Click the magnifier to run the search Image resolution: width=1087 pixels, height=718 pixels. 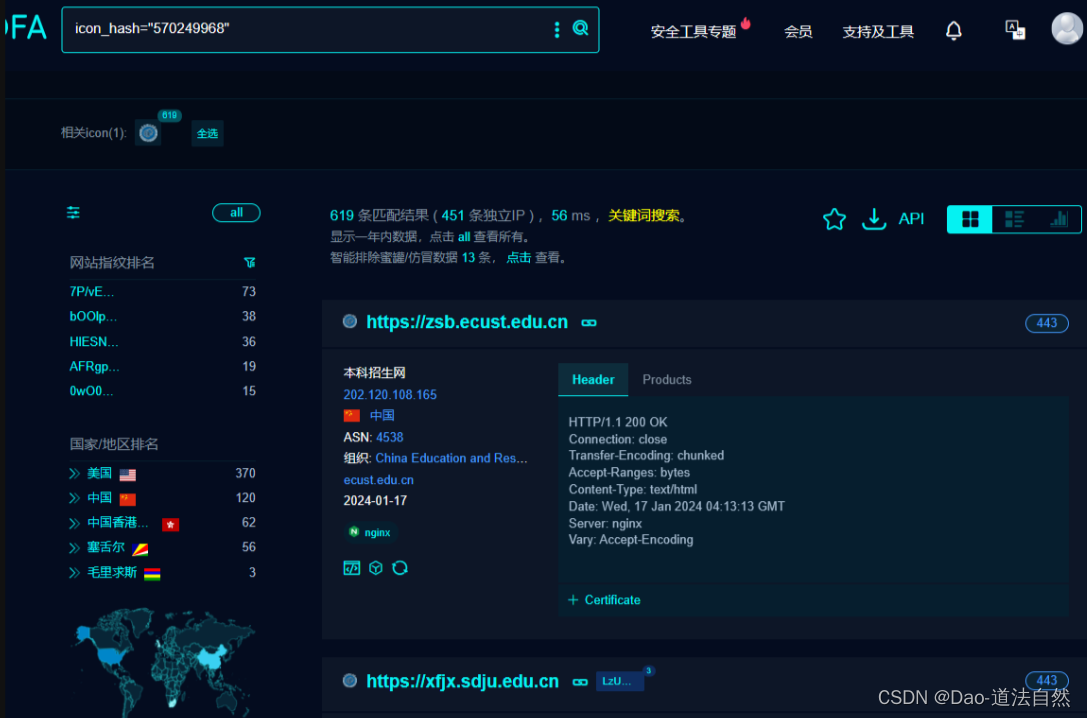[x=580, y=30]
